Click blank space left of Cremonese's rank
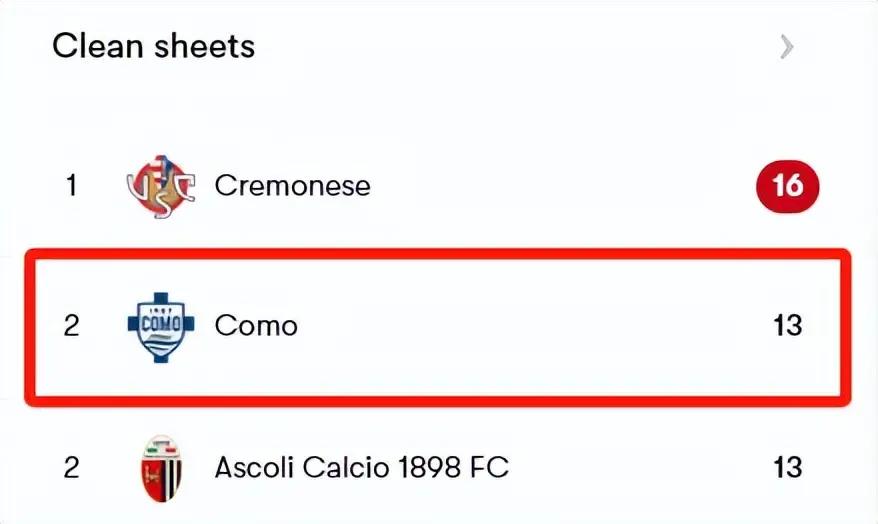Screen dimensions: 878x524 [30, 186]
